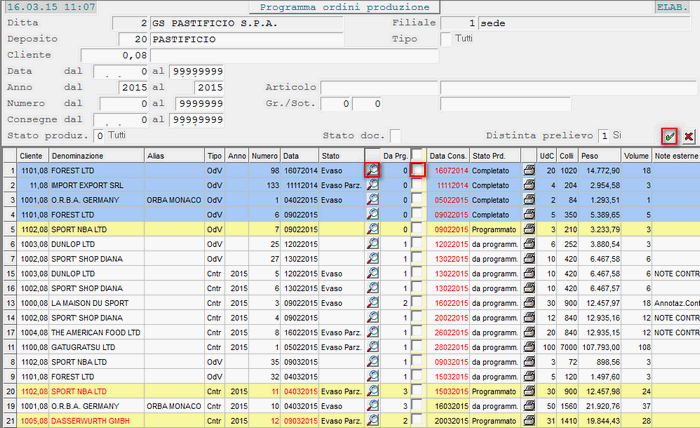Open magnifier detail for IMPORT EXPORT SRL row

(x=372, y=185)
